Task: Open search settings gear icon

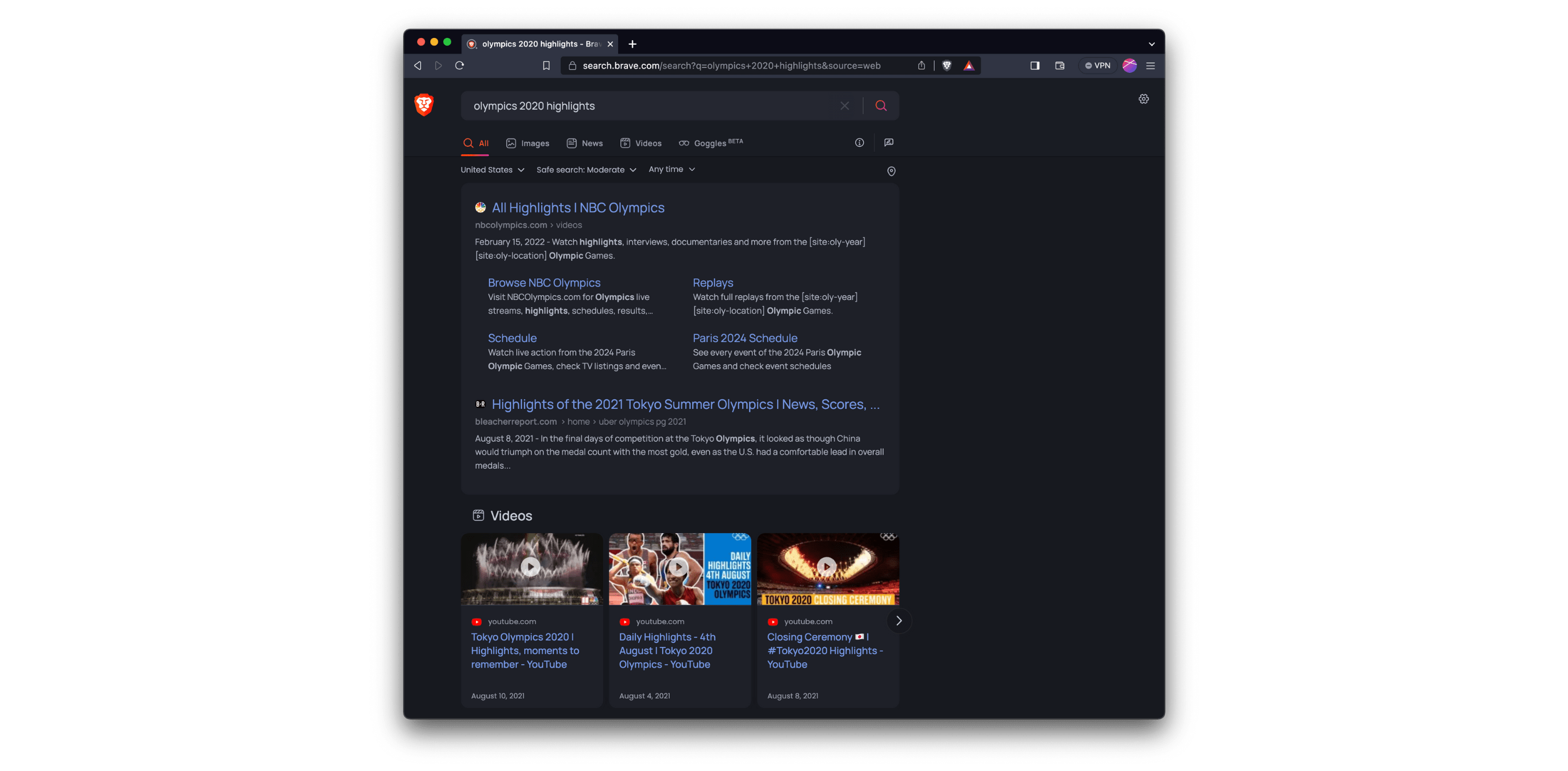Action: pyautogui.click(x=1144, y=99)
